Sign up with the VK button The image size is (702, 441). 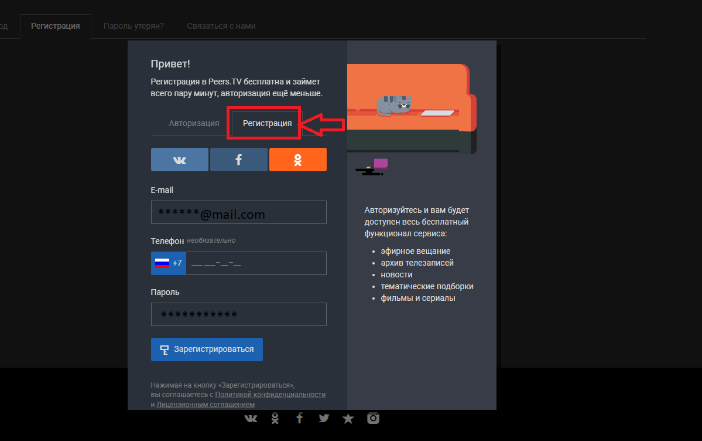(180, 159)
